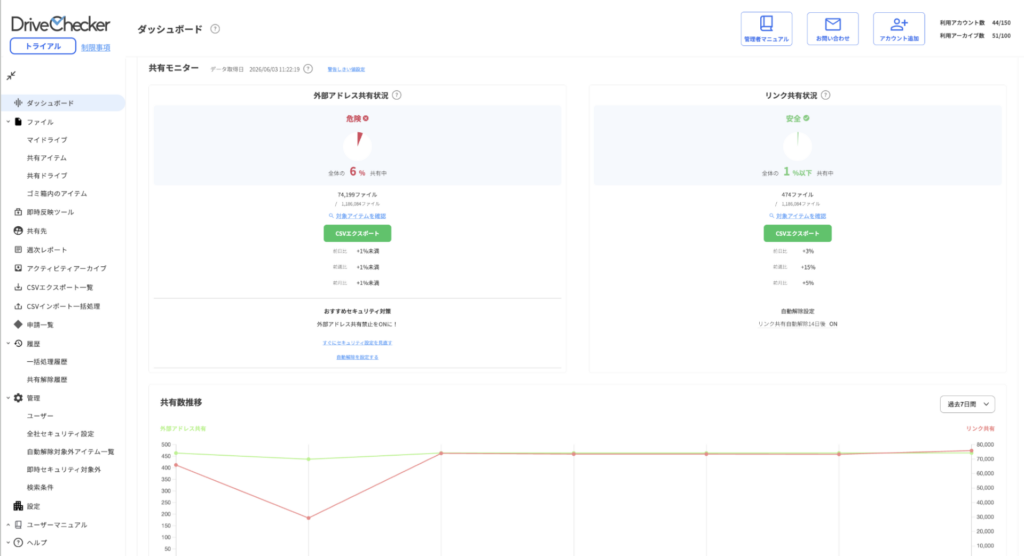Click the red 危険 status indicator
This screenshot has height=556, width=1024.
coord(357,118)
